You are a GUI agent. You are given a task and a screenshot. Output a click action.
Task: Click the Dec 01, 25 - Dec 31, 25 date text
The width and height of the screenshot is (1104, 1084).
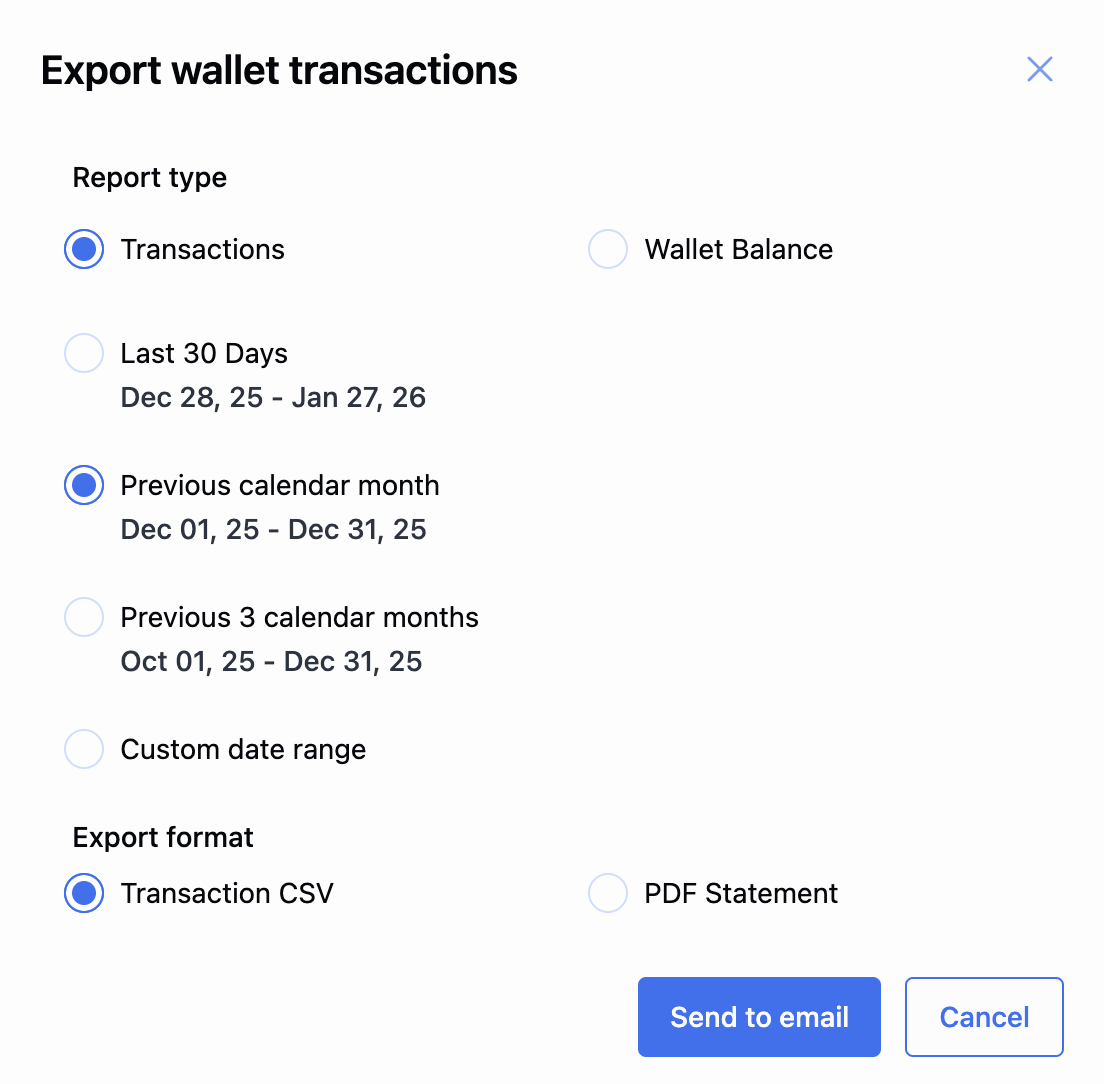point(273,529)
